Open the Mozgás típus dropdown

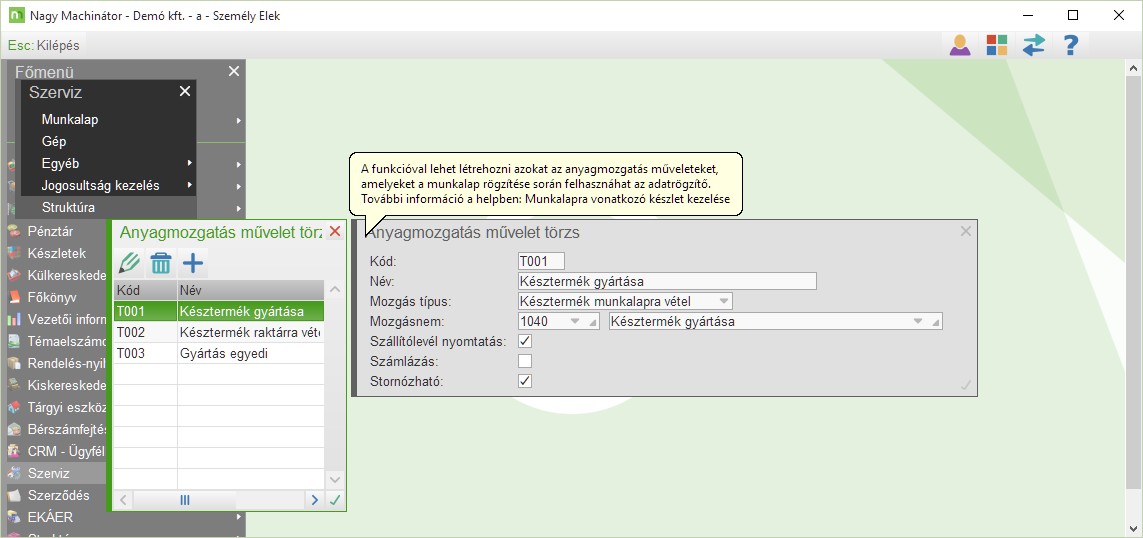723,301
